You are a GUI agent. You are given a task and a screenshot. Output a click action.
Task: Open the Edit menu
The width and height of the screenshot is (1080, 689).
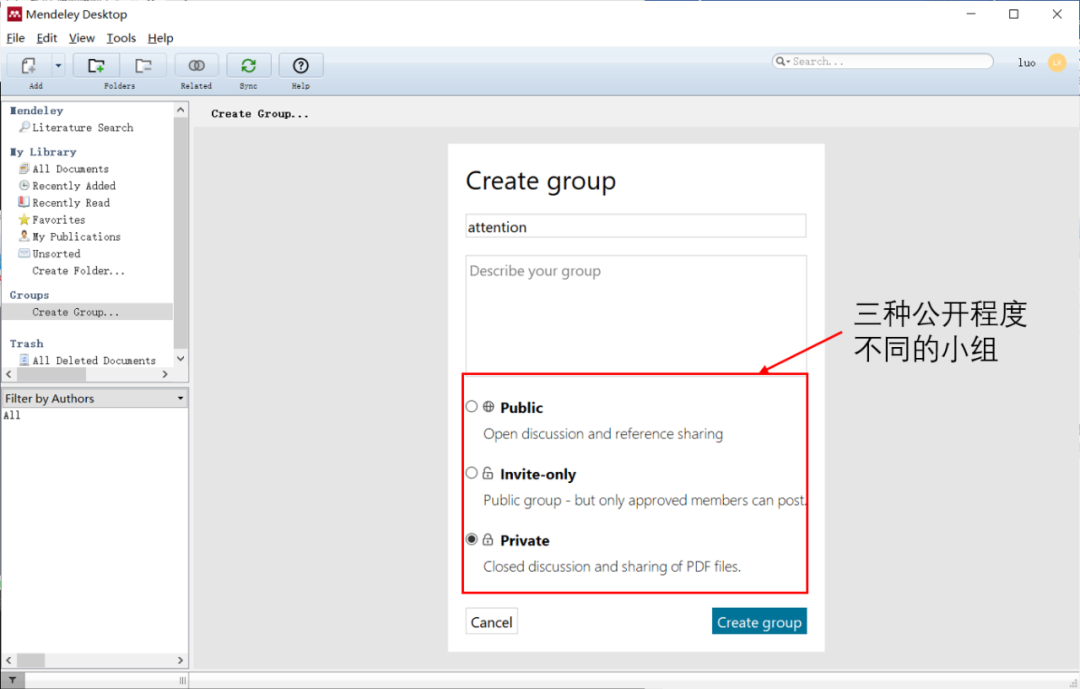47,38
